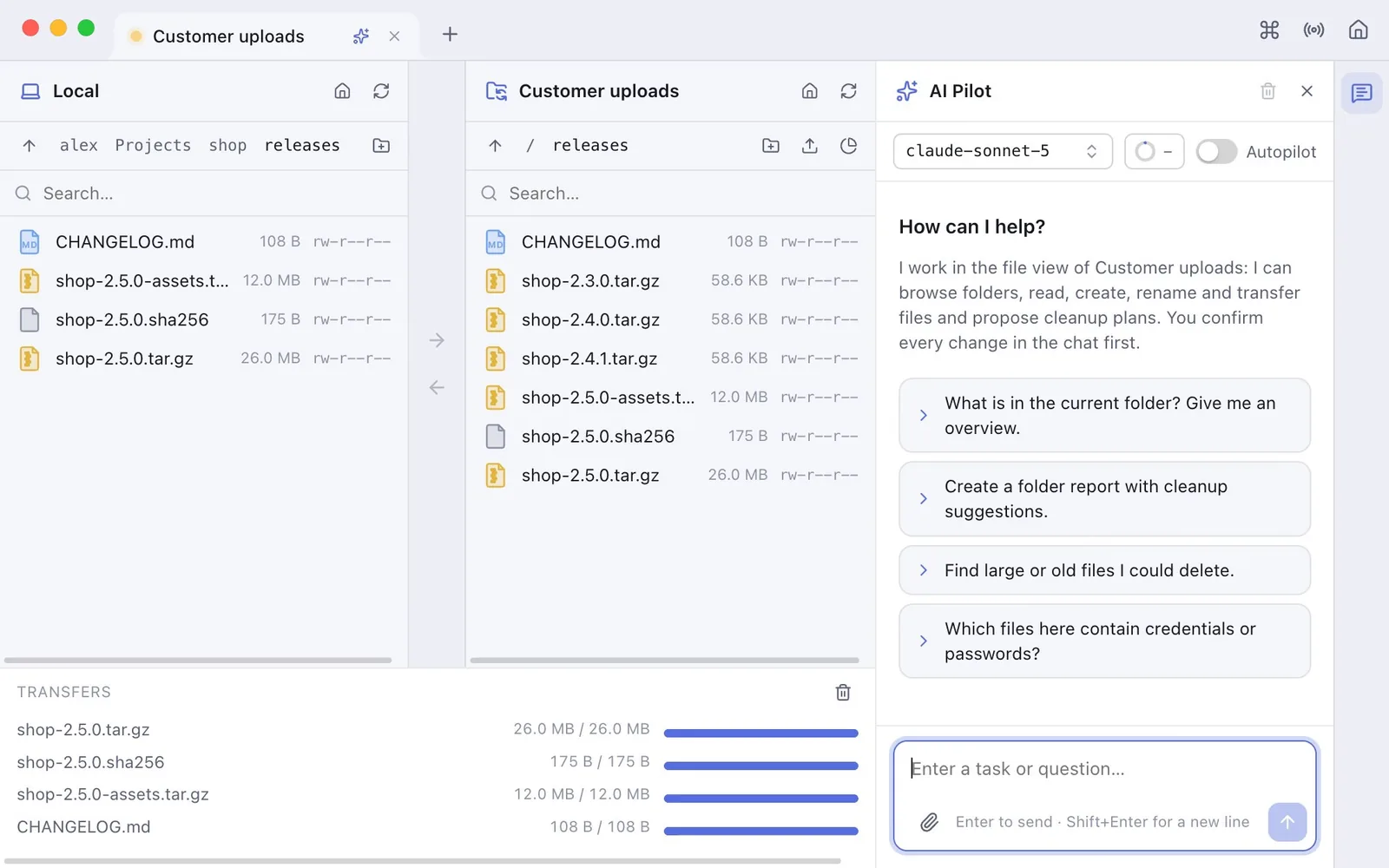The width and height of the screenshot is (1389, 868).
Task: Open the broadcast connections icon
Action: click(1313, 30)
